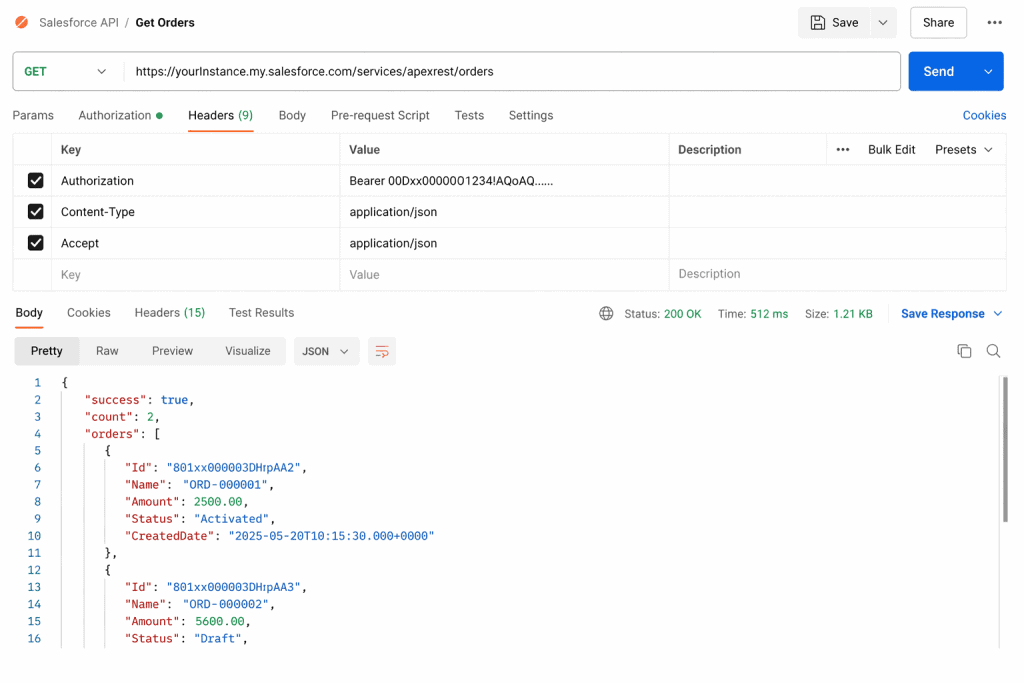Viewport: 1024px width, 683px height.
Task: Click the Postman logo in the breadcrumb
Action: [21, 22]
